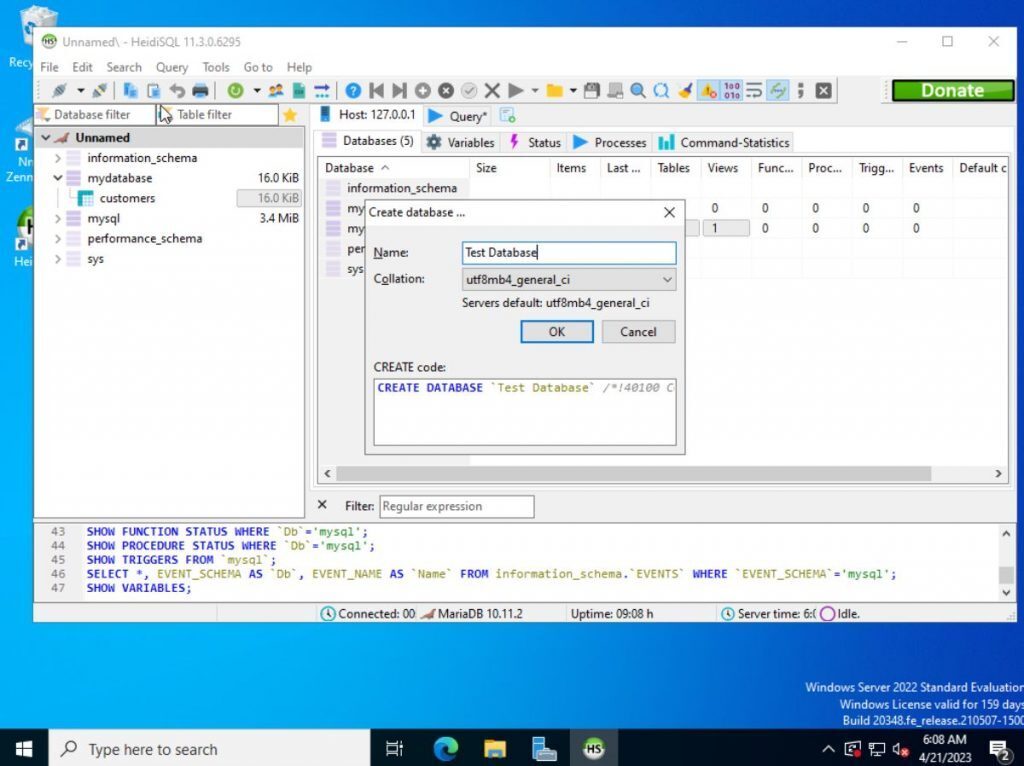
Task: Open the Collation dropdown
Action: (x=668, y=279)
